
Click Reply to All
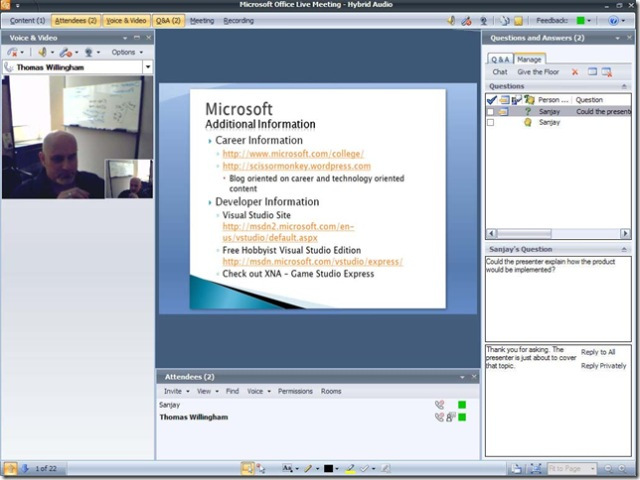(598, 352)
